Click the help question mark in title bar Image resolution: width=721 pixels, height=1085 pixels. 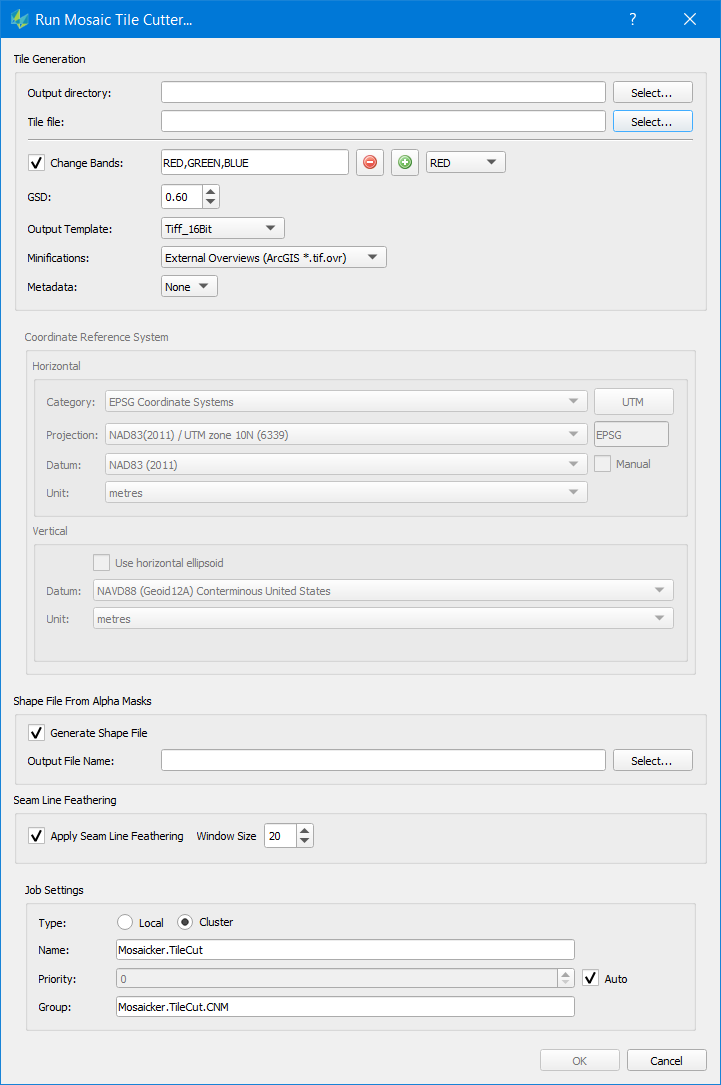[x=632, y=20]
